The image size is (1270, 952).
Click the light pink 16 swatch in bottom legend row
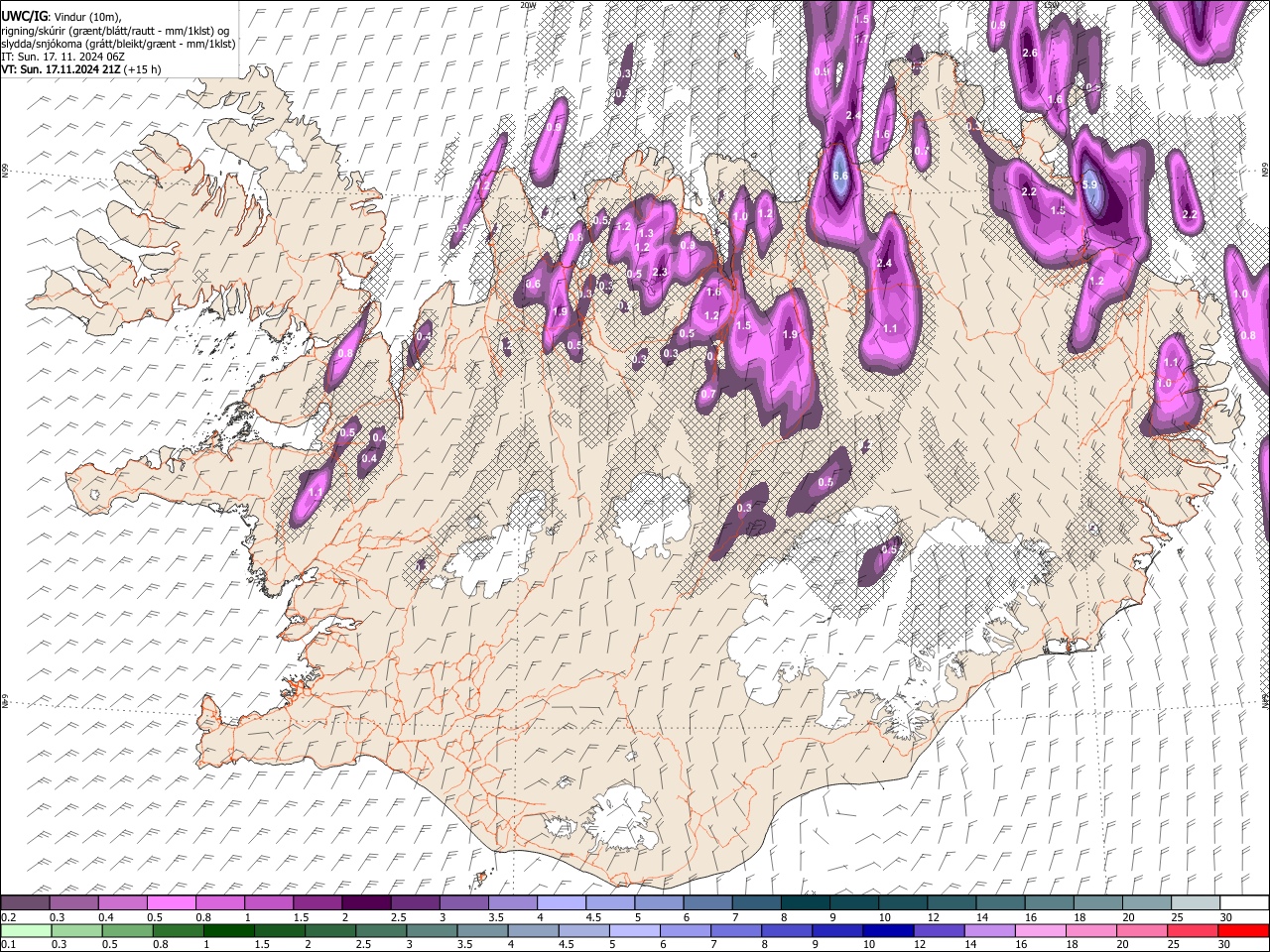(1039, 931)
